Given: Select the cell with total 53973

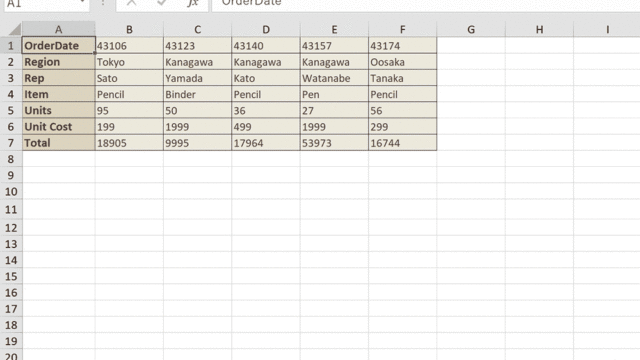Looking at the screenshot, I should point(334,143).
